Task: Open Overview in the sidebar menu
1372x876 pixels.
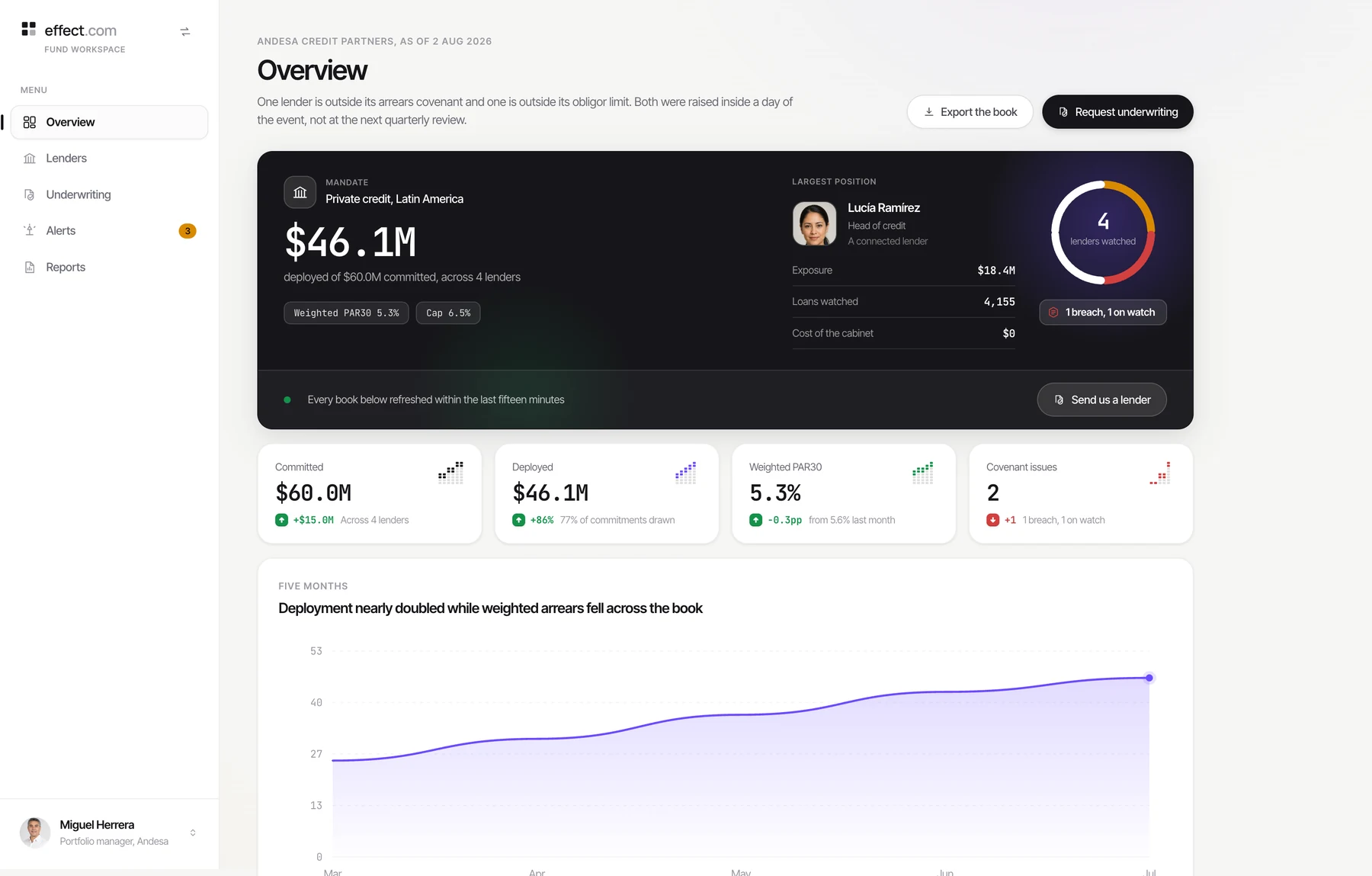Action: [x=109, y=122]
